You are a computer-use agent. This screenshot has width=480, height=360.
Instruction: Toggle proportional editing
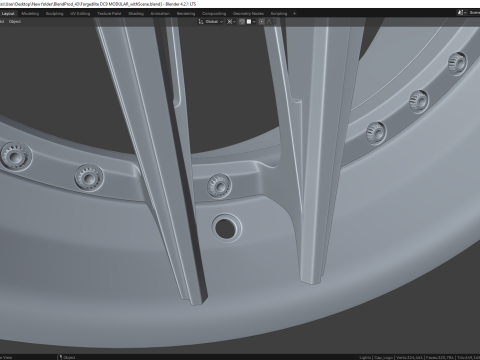click(x=262, y=22)
